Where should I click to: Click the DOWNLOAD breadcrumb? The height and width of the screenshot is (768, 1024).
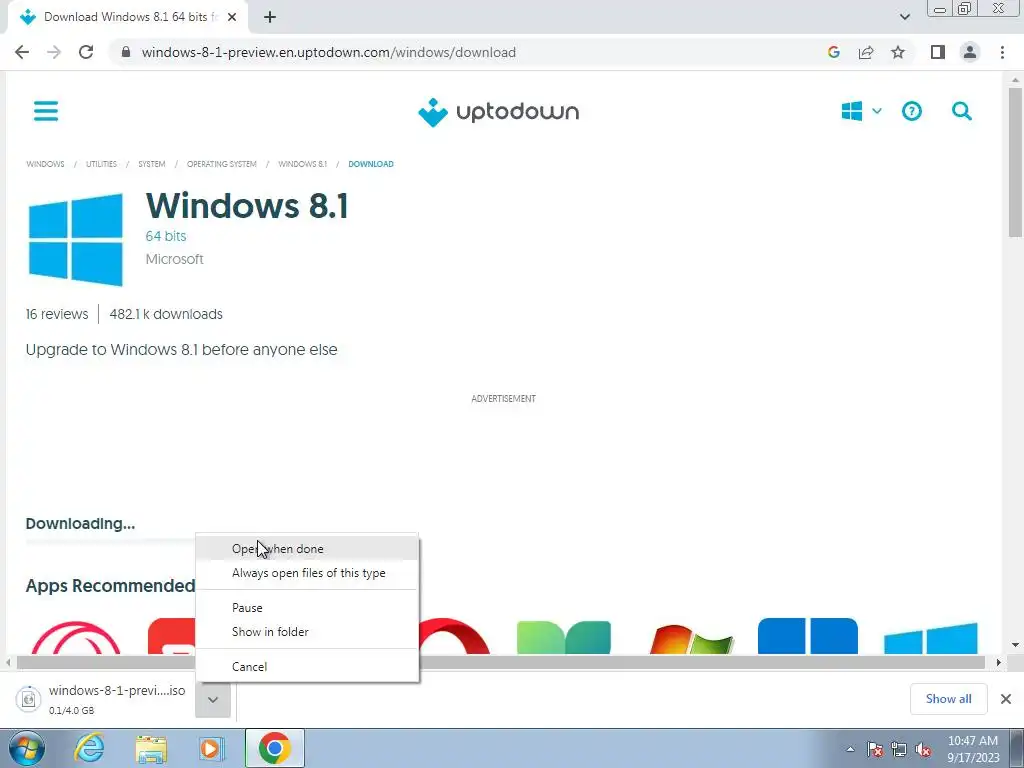[371, 164]
